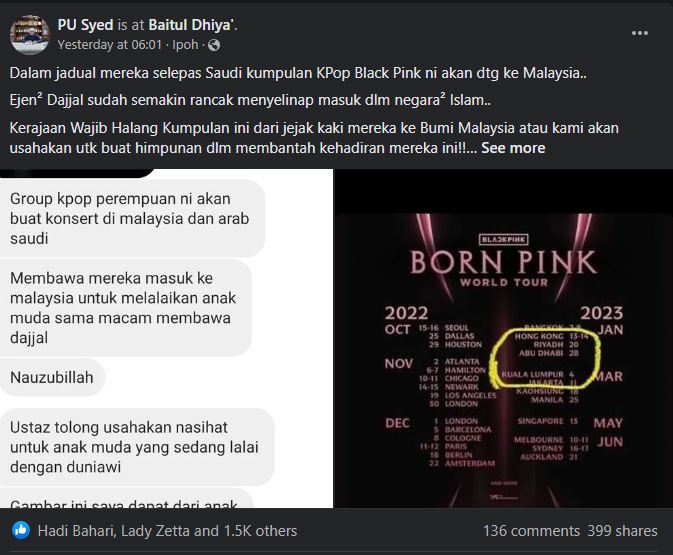Open the chat screenshot image on the left
This screenshot has width=673, height=555.
[167, 338]
